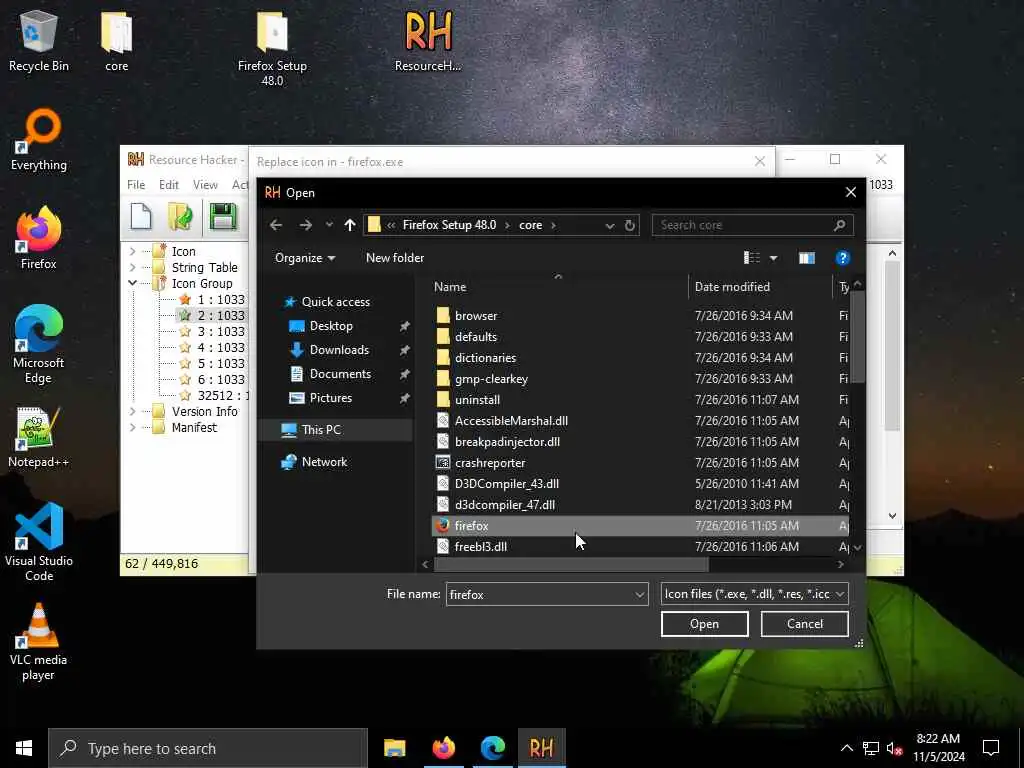Select the firefox application file

pyautogui.click(x=640, y=526)
